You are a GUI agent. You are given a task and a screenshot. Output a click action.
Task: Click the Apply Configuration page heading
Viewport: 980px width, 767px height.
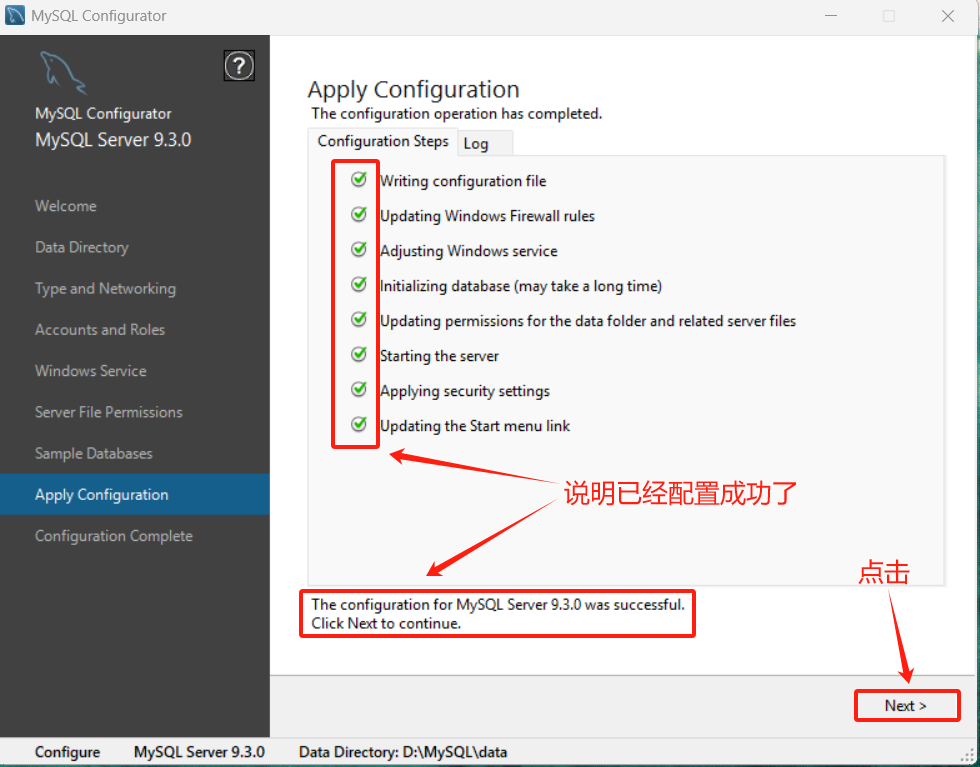click(414, 90)
